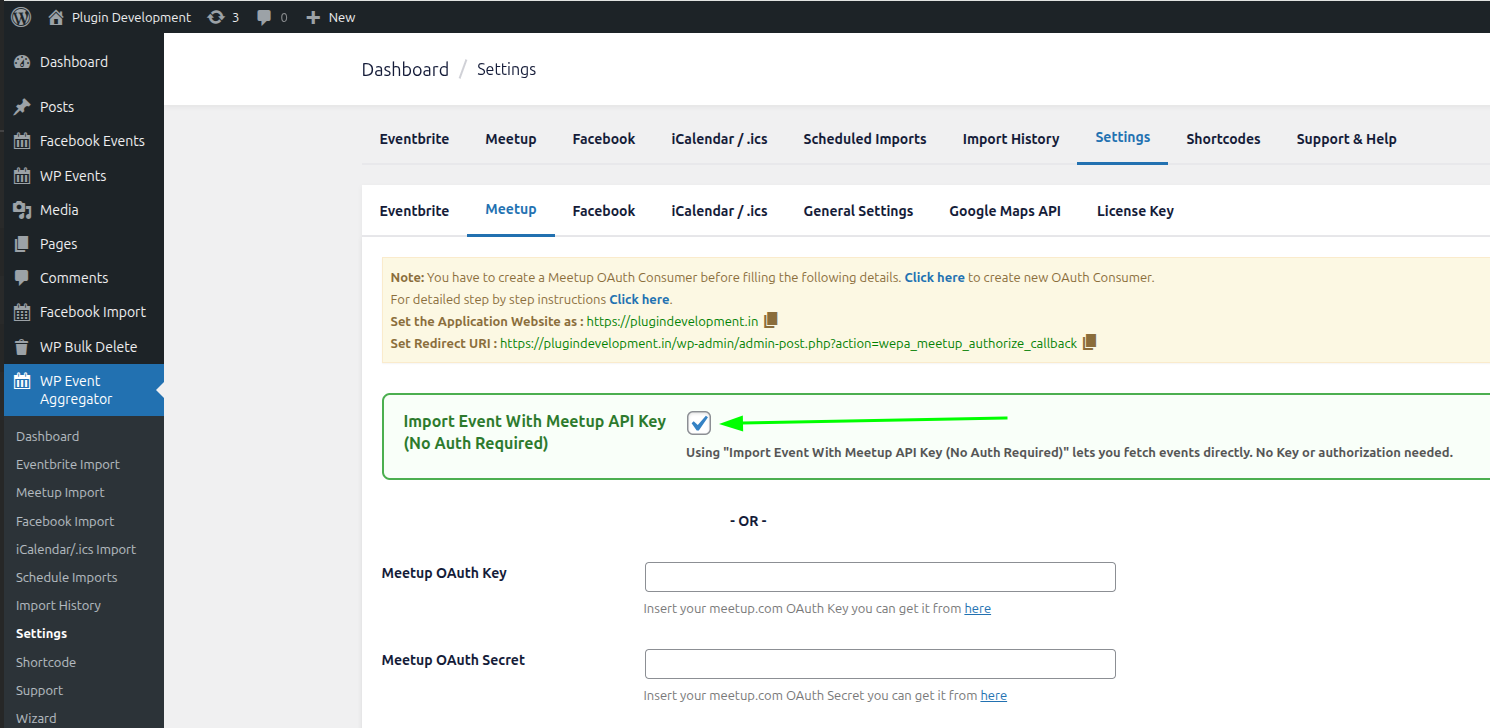Click the 'here' link below Meetup OAuth Key

pyautogui.click(x=977, y=608)
